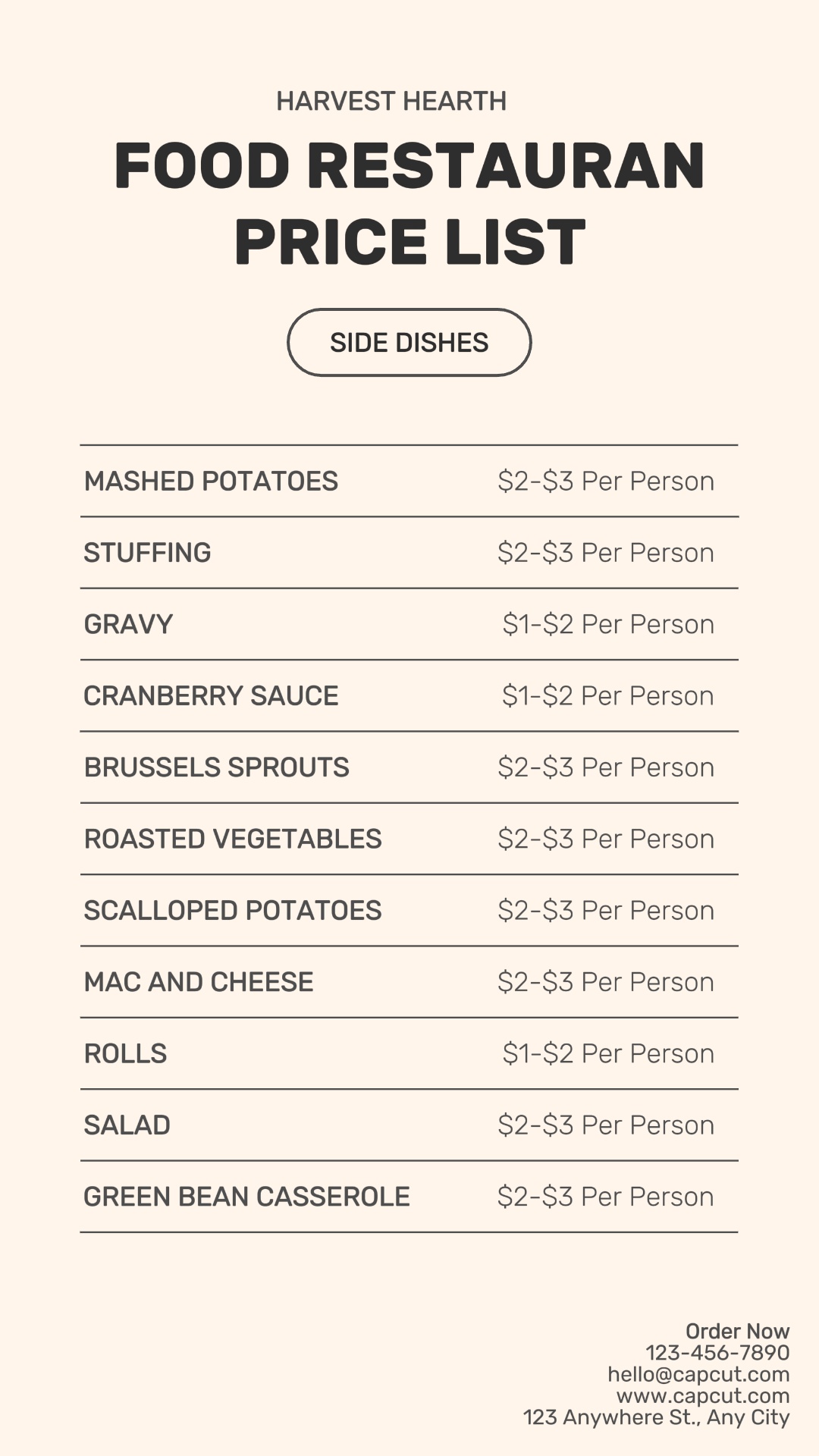Select Cranberry Sauce from the list
819x1456 pixels.
[x=211, y=695]
